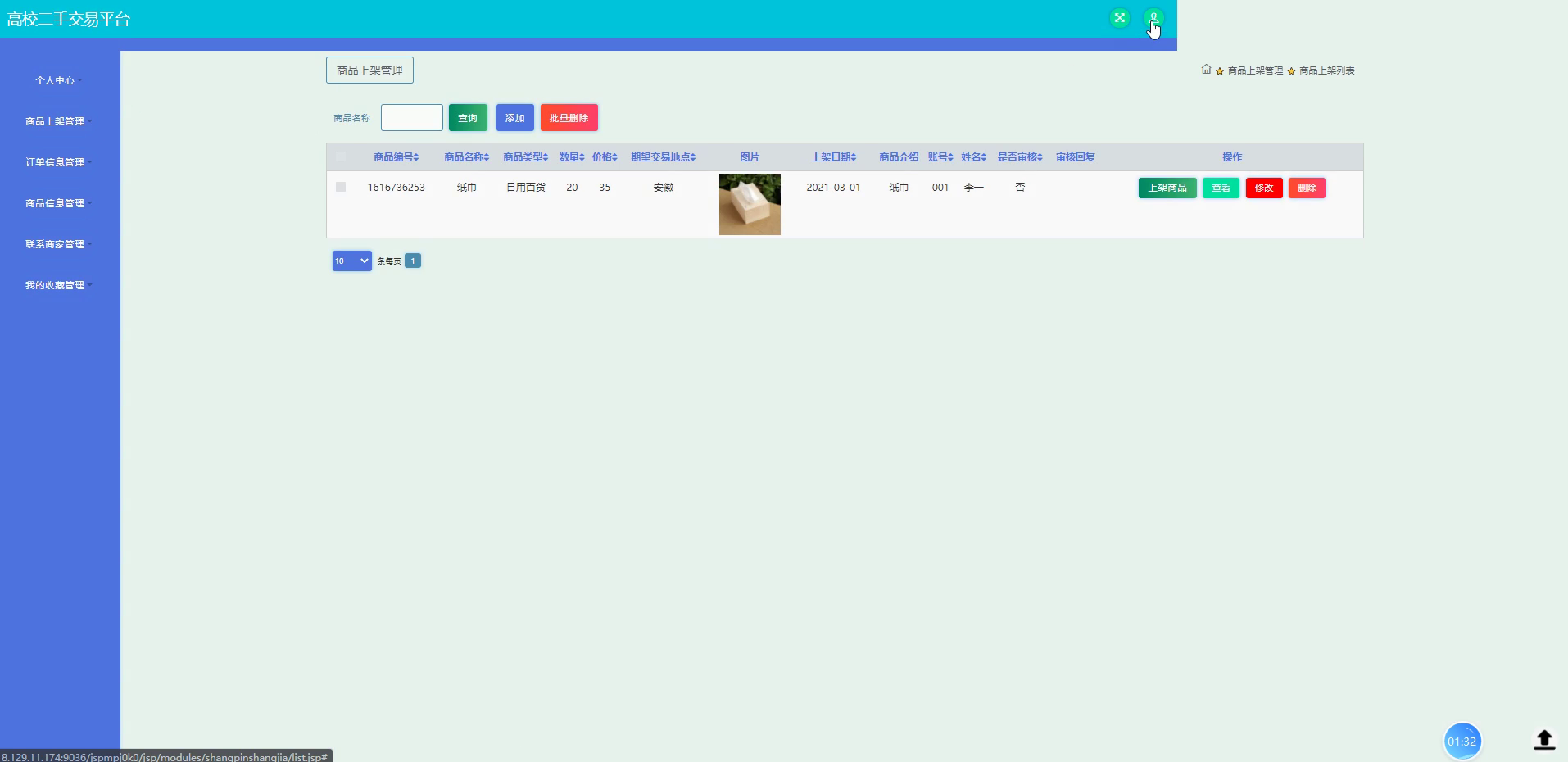Screen dimensions: 1568x762
Task: Click the 审核回复 column header
Action: coord(1076,157)
